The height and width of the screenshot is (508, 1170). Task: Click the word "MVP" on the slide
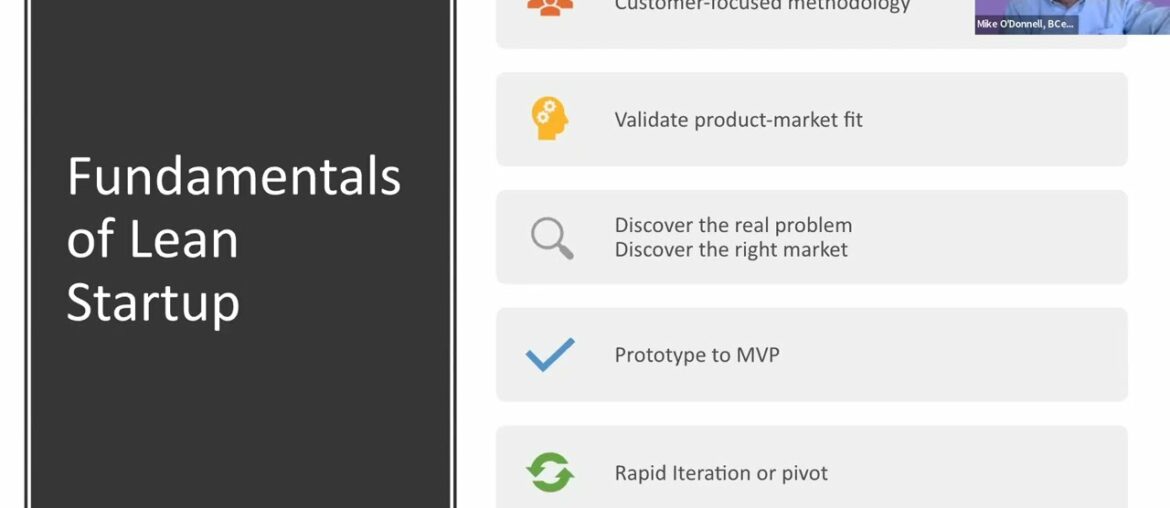tap(757, 355)
